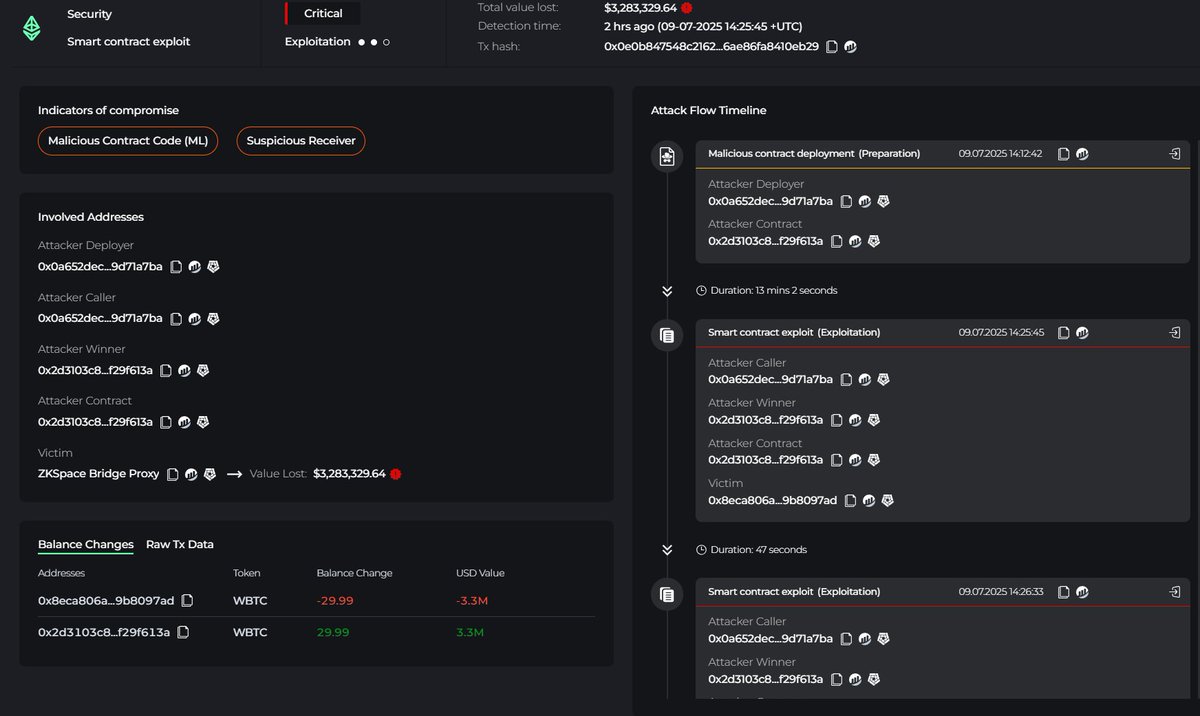Select the Malicious Contract Code (ML) indicator

click(x=128, y=141)
